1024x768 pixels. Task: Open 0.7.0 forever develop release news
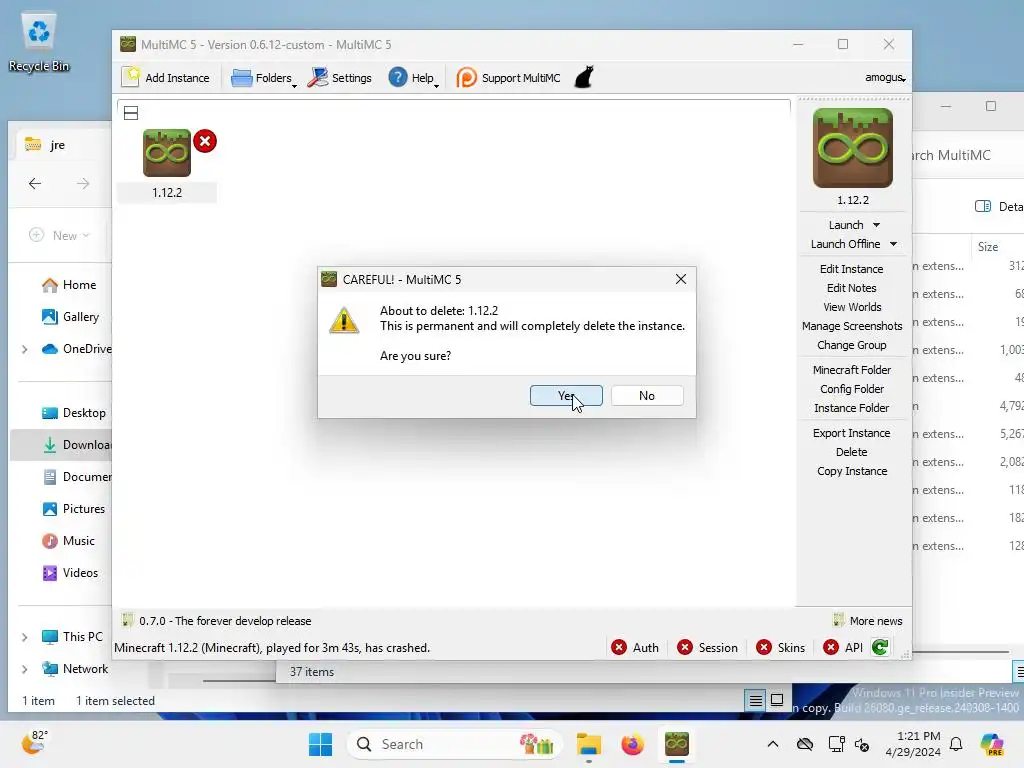coord(217,620)
